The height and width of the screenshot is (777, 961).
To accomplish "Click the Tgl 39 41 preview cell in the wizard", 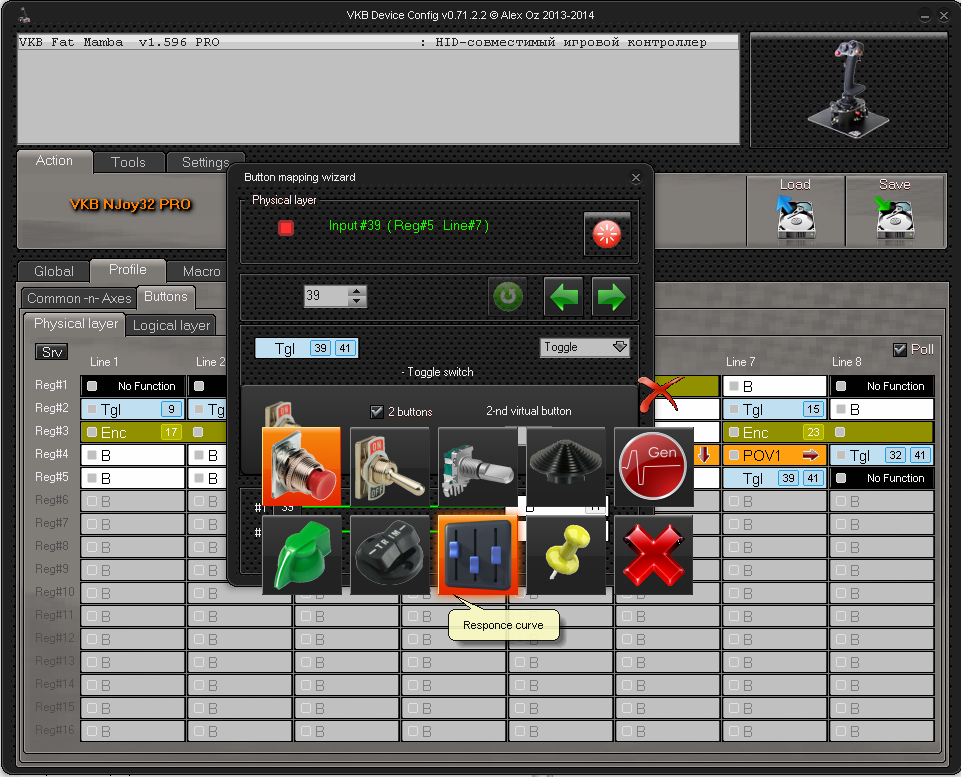I will [306, 348].
